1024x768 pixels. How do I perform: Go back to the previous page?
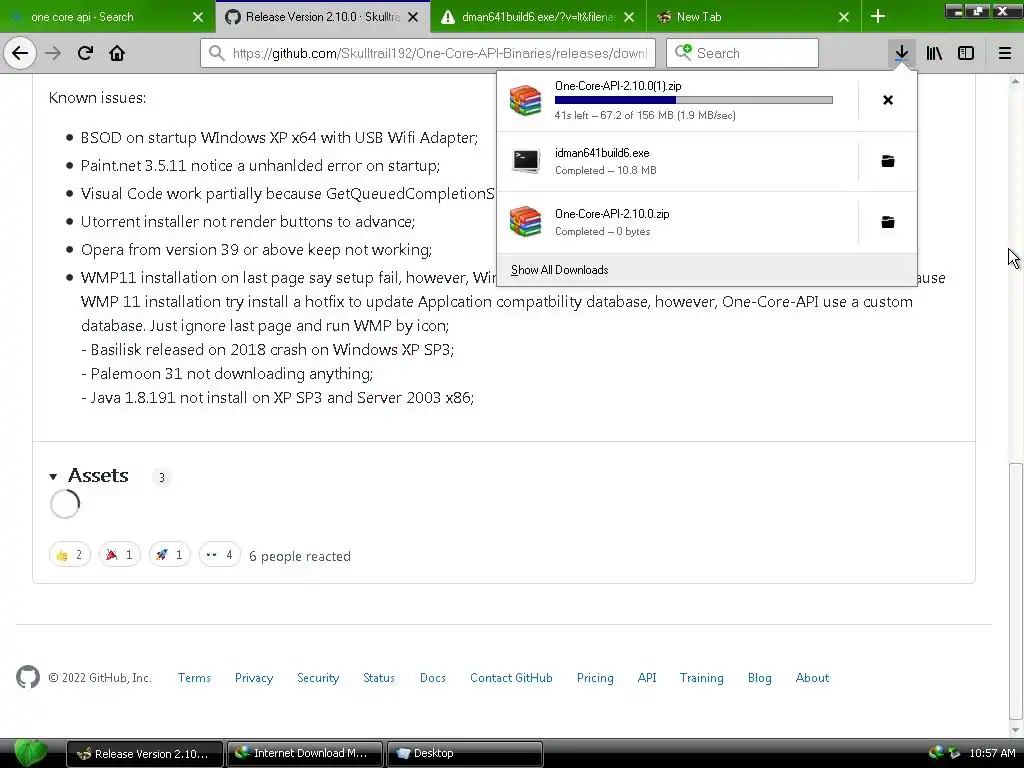20,53
